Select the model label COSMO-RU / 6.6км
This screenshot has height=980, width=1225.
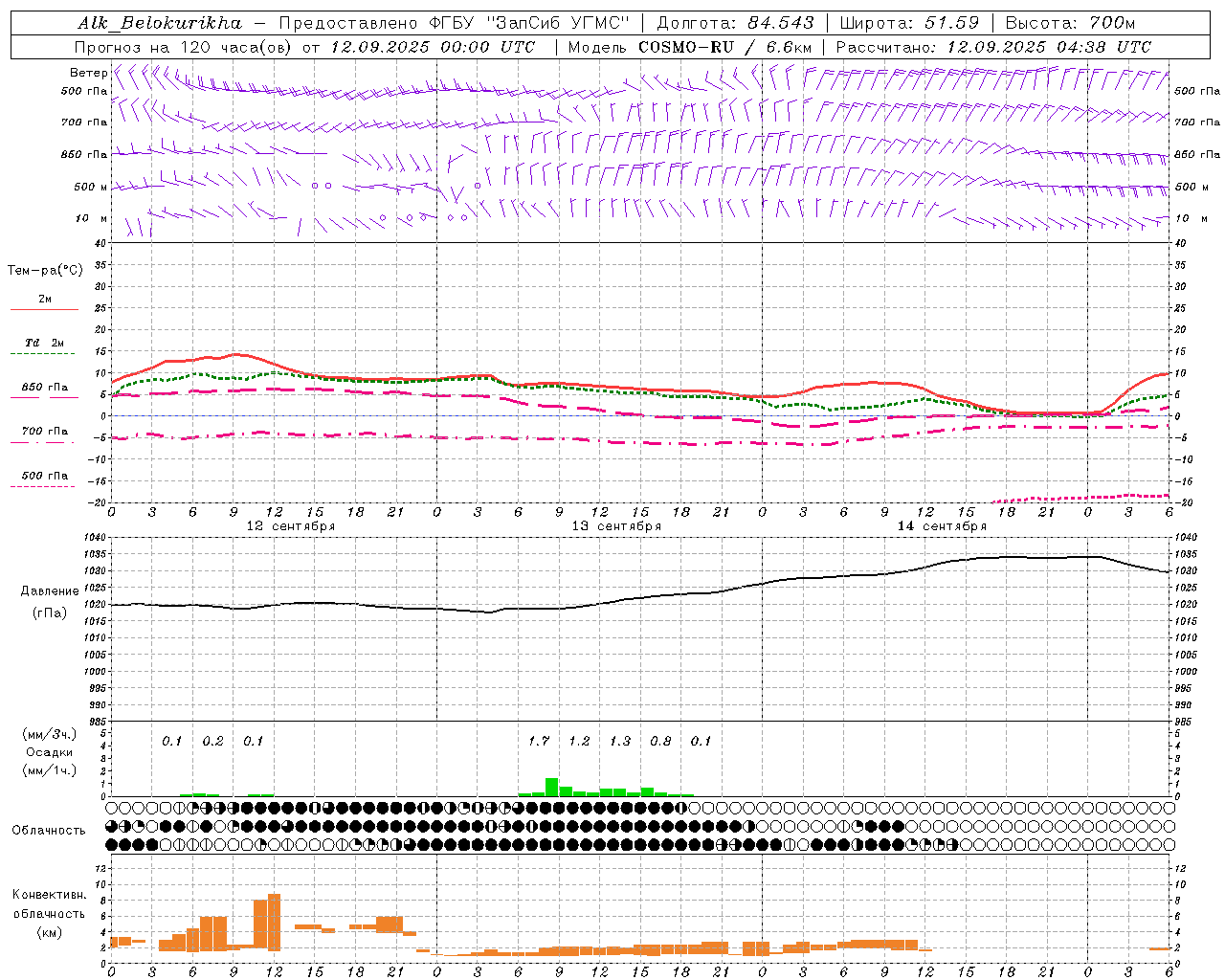pos(724,47)
